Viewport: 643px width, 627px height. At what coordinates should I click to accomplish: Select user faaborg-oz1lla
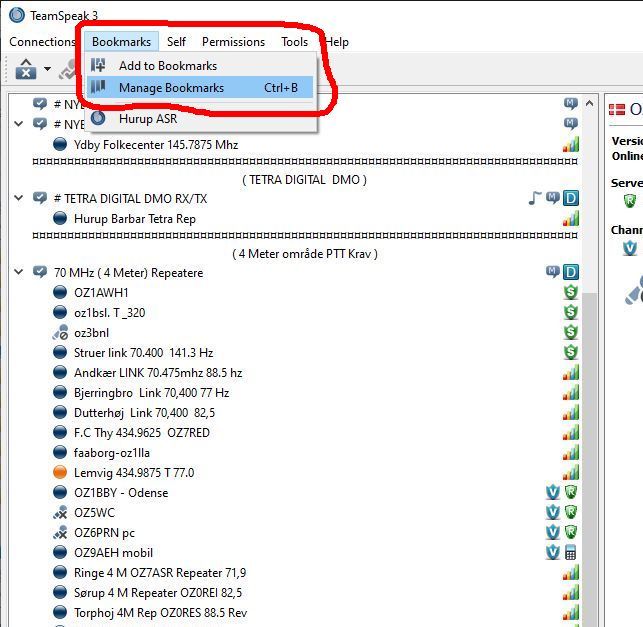[x=112, y=453]
